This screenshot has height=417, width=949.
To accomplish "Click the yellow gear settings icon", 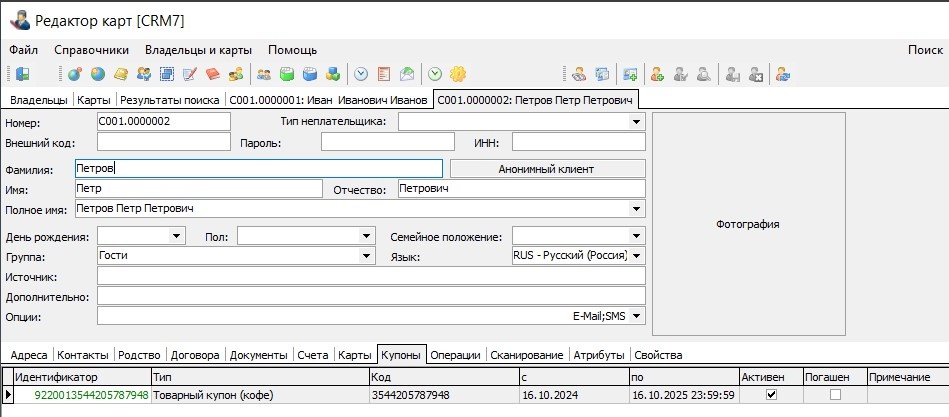I will (458, 74).
